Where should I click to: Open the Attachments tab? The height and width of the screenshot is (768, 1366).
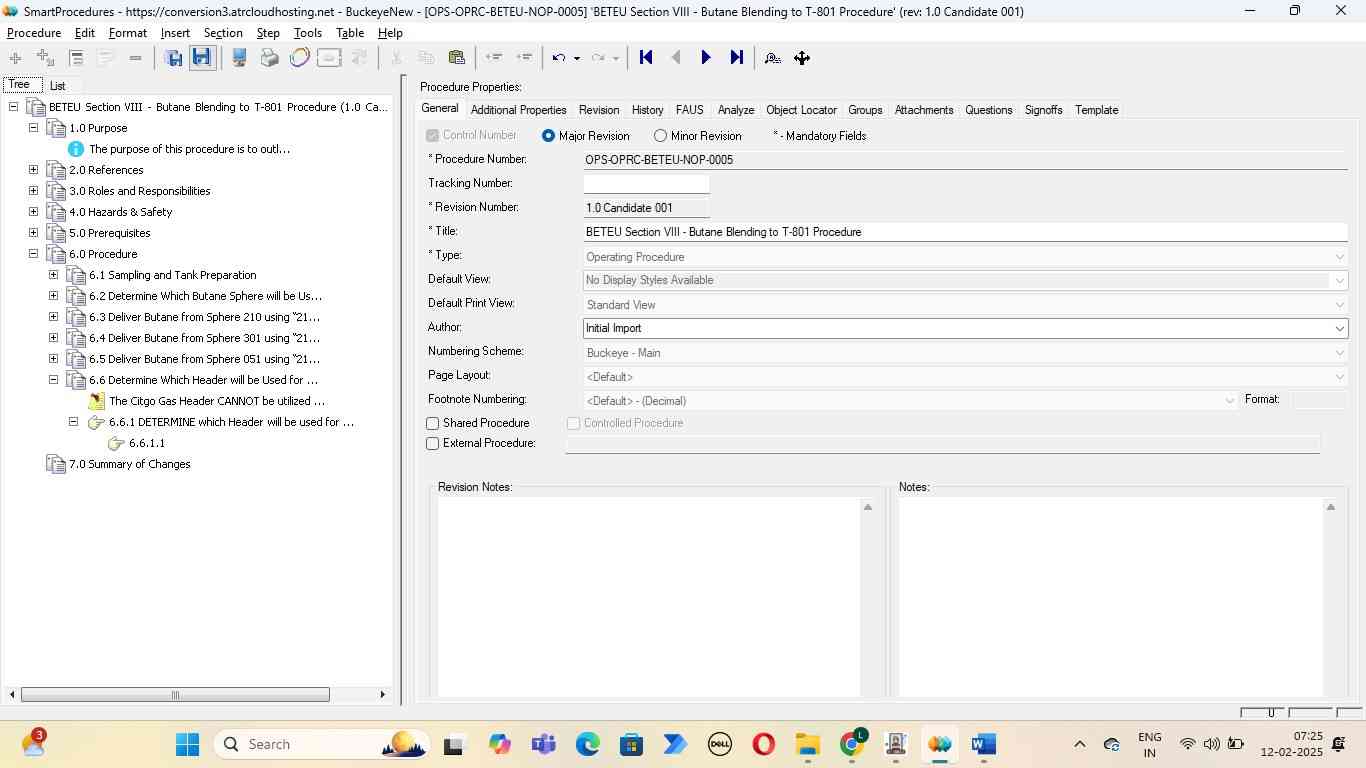point(924,110)
